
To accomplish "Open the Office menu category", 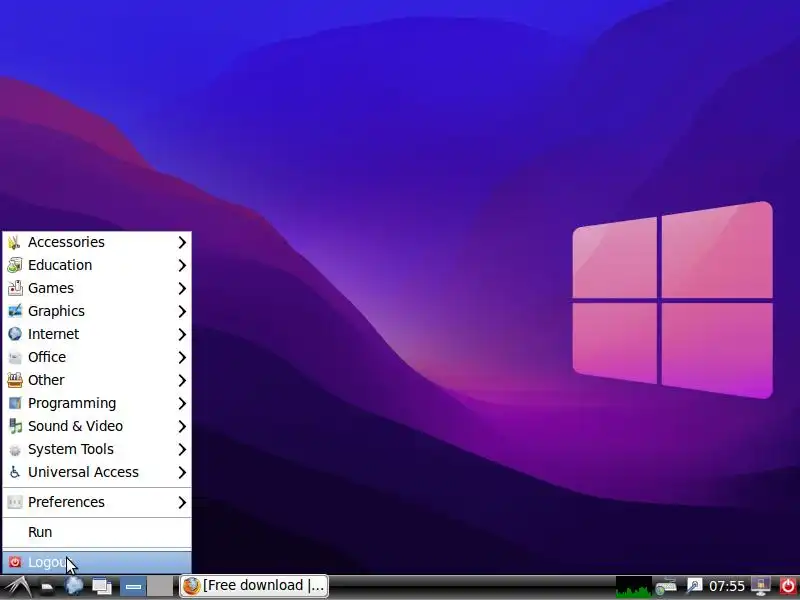I will [x=97, y=357].
